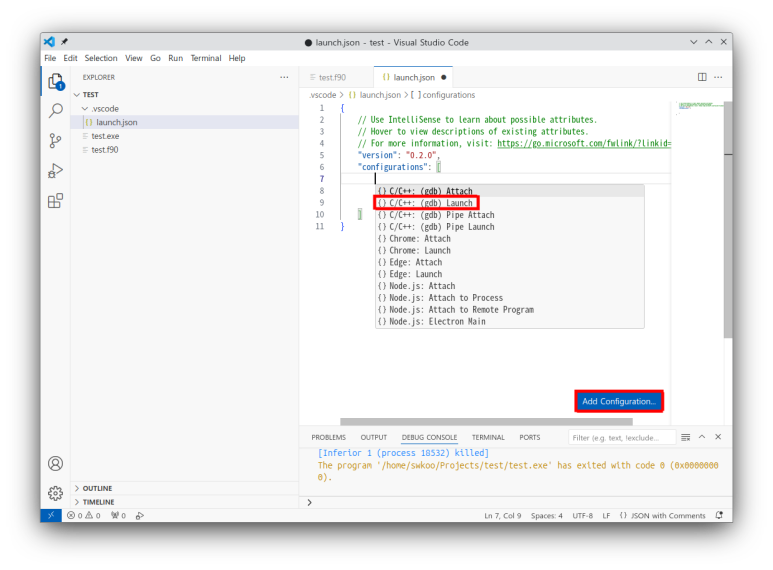Open the Source Control view icon
Screen dimensions: 773x570
click(x=56, y=141)
